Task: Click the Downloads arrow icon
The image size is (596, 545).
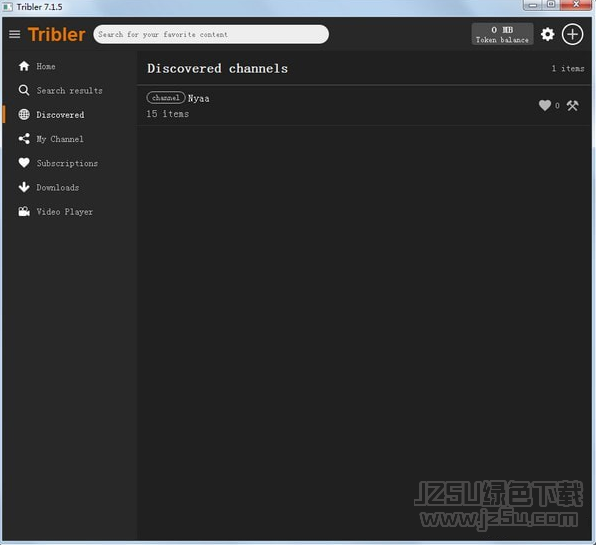Action: (24, 187)
